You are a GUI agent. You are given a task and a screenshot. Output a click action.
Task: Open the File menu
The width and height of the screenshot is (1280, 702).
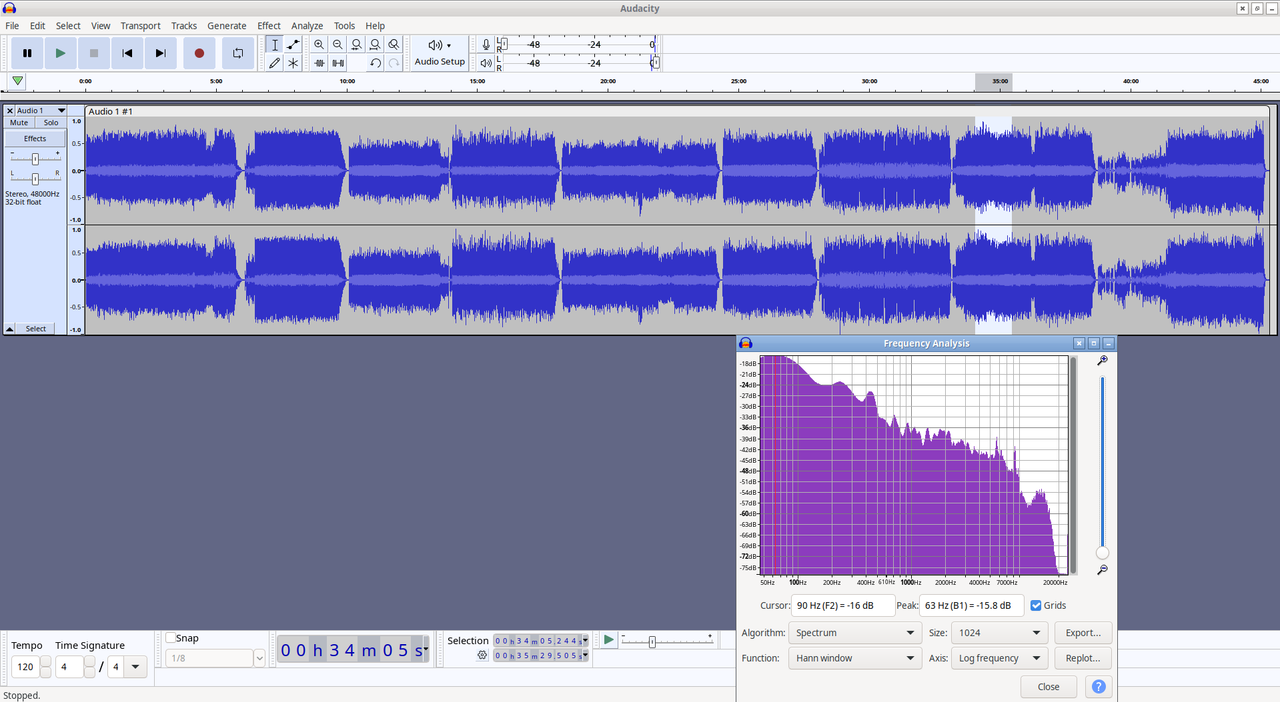pos(12,26)
